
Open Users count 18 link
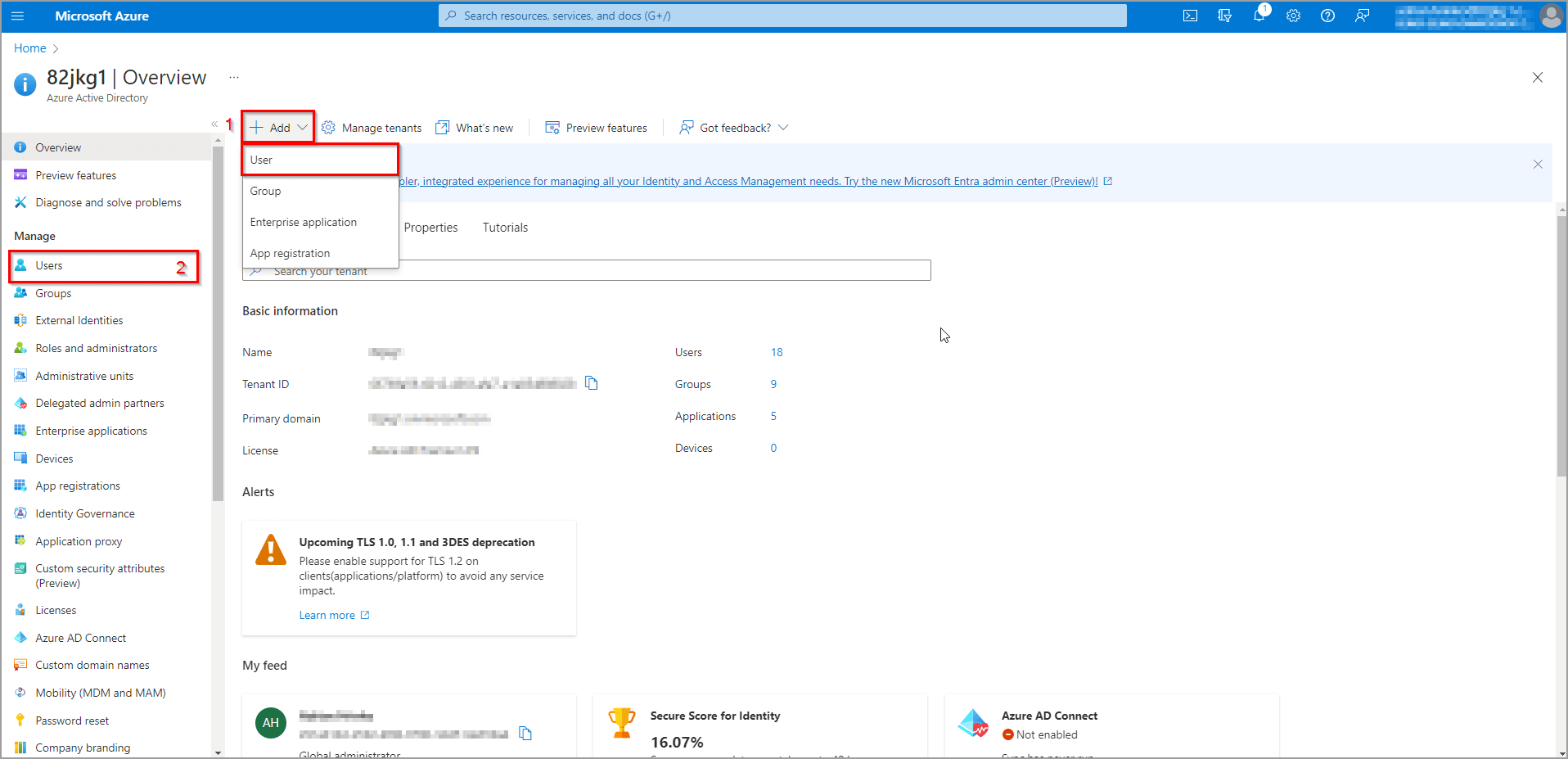click(777, 352)
